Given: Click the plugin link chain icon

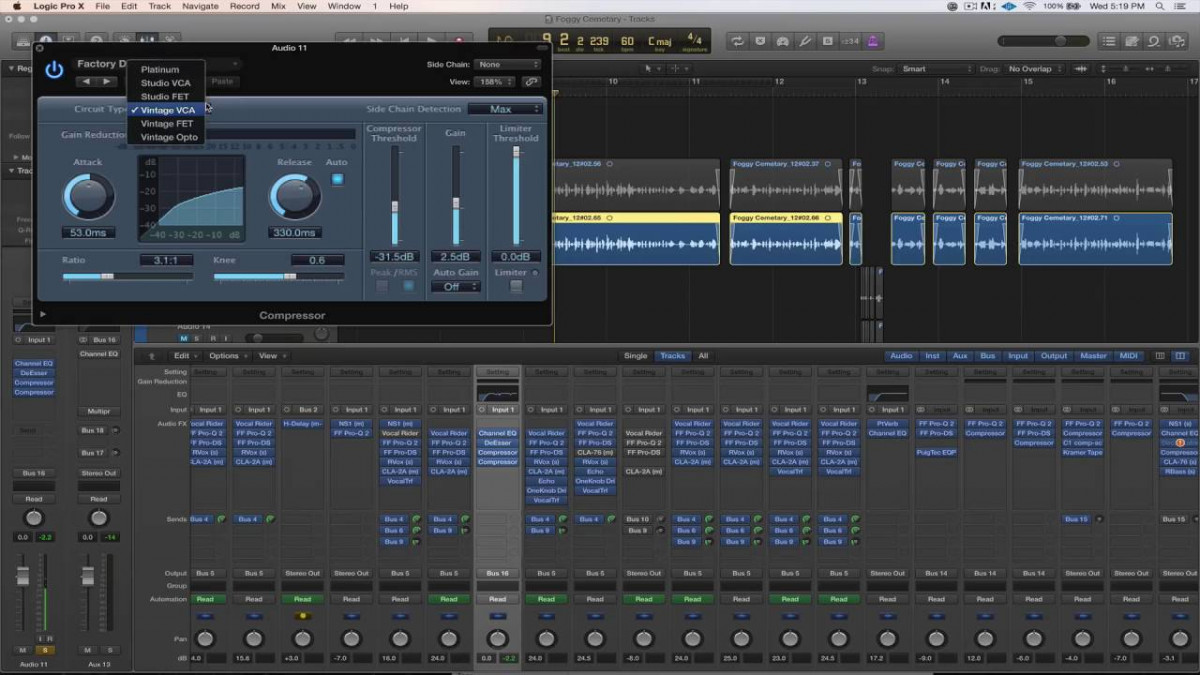Looking at the screenshot, I should (x=532, y=82).
